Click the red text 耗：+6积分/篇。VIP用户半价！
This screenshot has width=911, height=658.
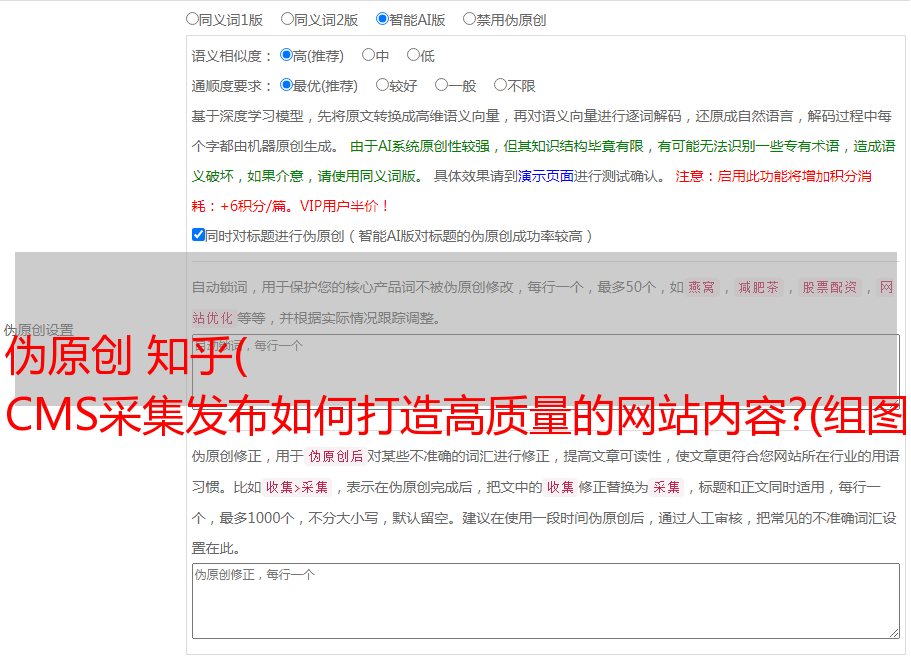point(290,206)
